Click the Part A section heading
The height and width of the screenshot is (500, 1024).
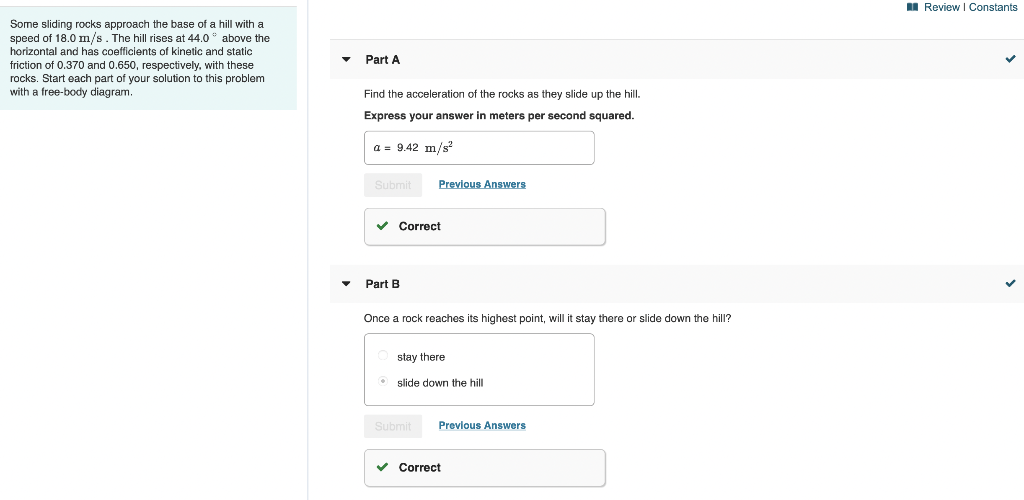[x=383, y=60]
